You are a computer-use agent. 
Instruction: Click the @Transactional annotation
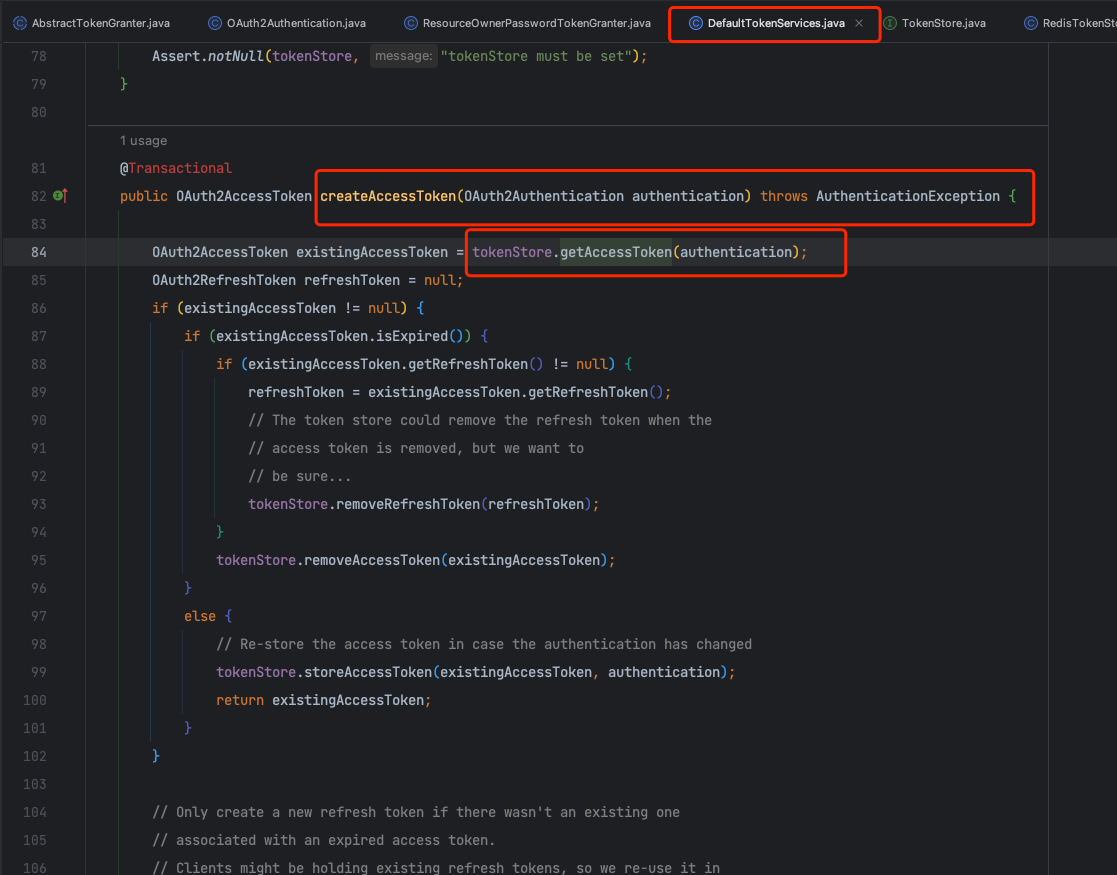(x=176, y=168)
